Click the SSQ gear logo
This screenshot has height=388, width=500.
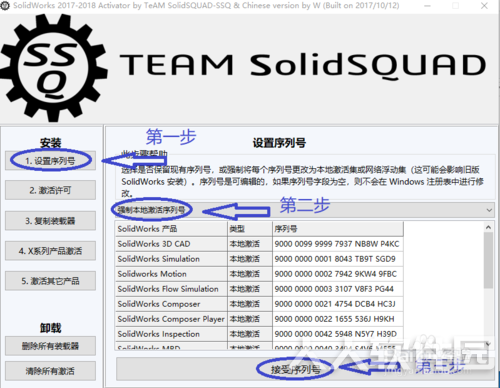coord(53,68)
